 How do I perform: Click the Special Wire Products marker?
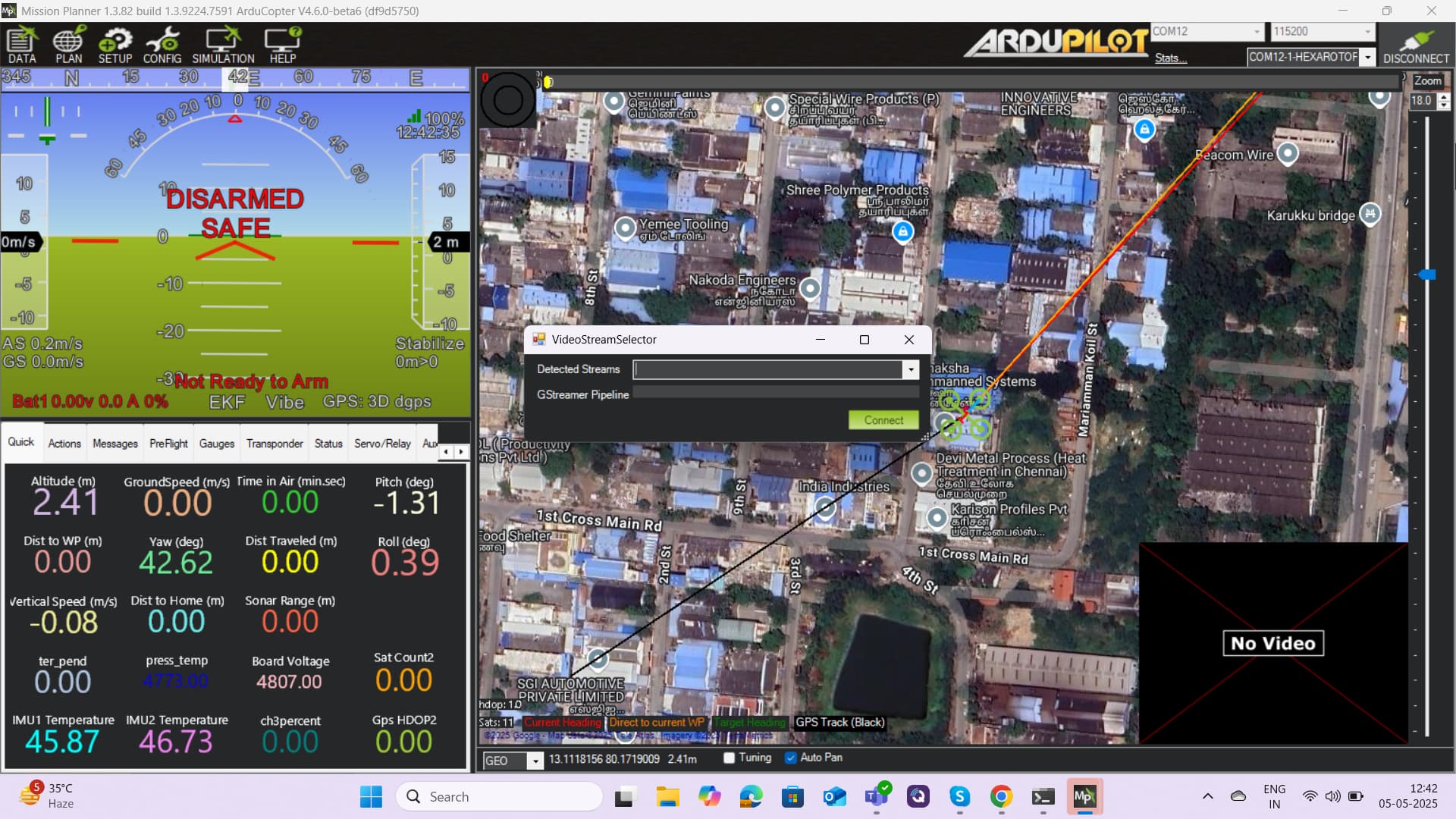774,108
